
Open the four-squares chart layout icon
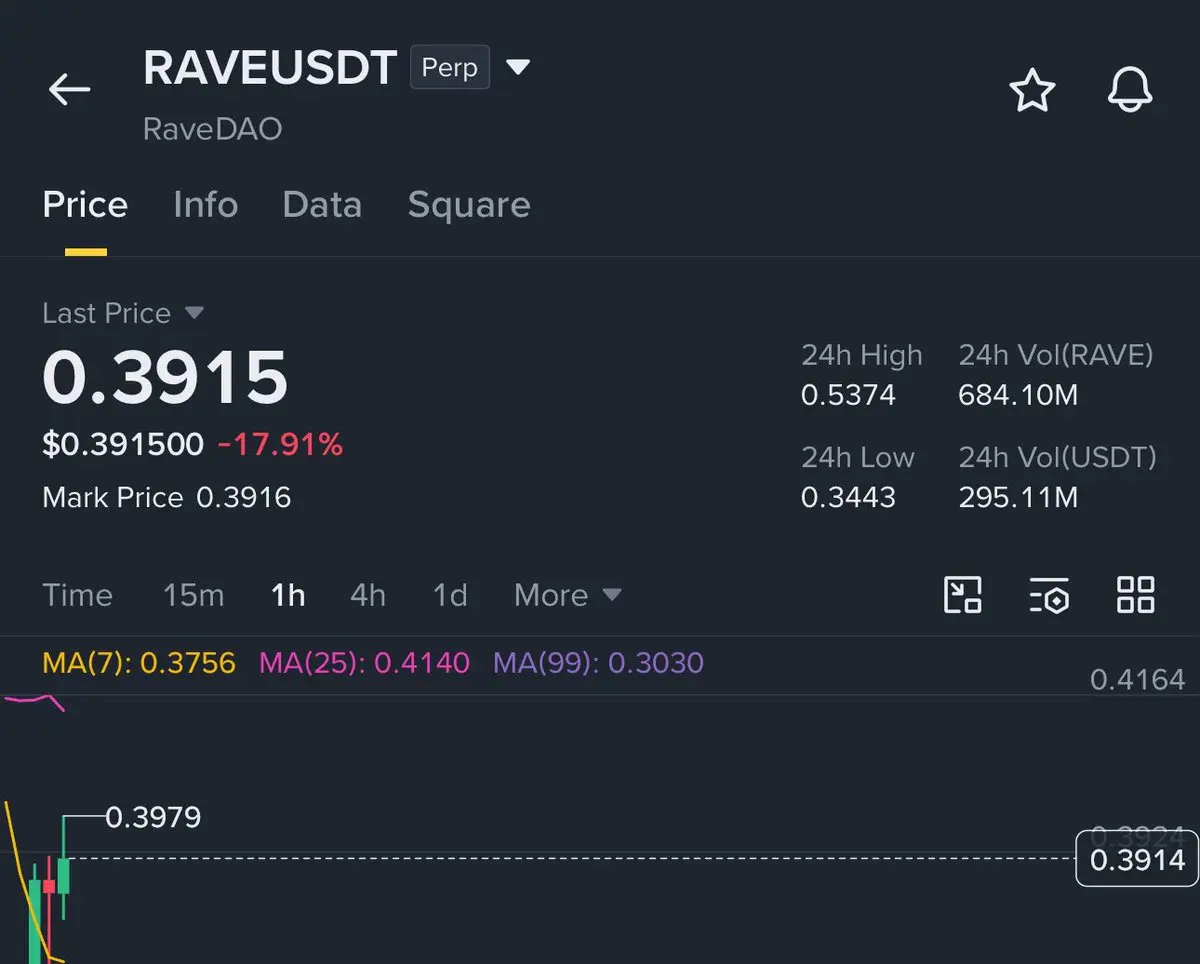1135,595
